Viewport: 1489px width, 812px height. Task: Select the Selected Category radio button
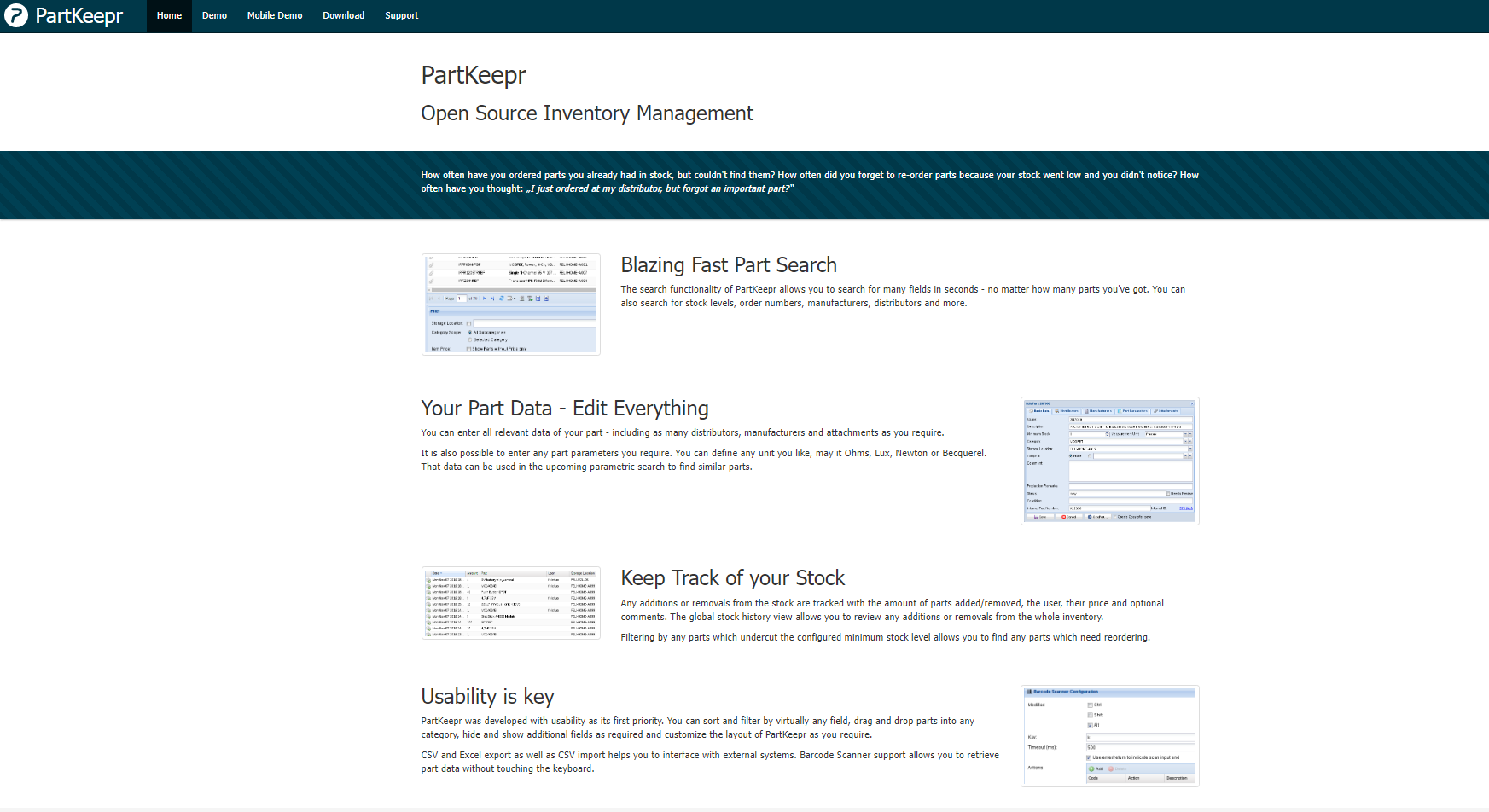[x=470, y=340]
